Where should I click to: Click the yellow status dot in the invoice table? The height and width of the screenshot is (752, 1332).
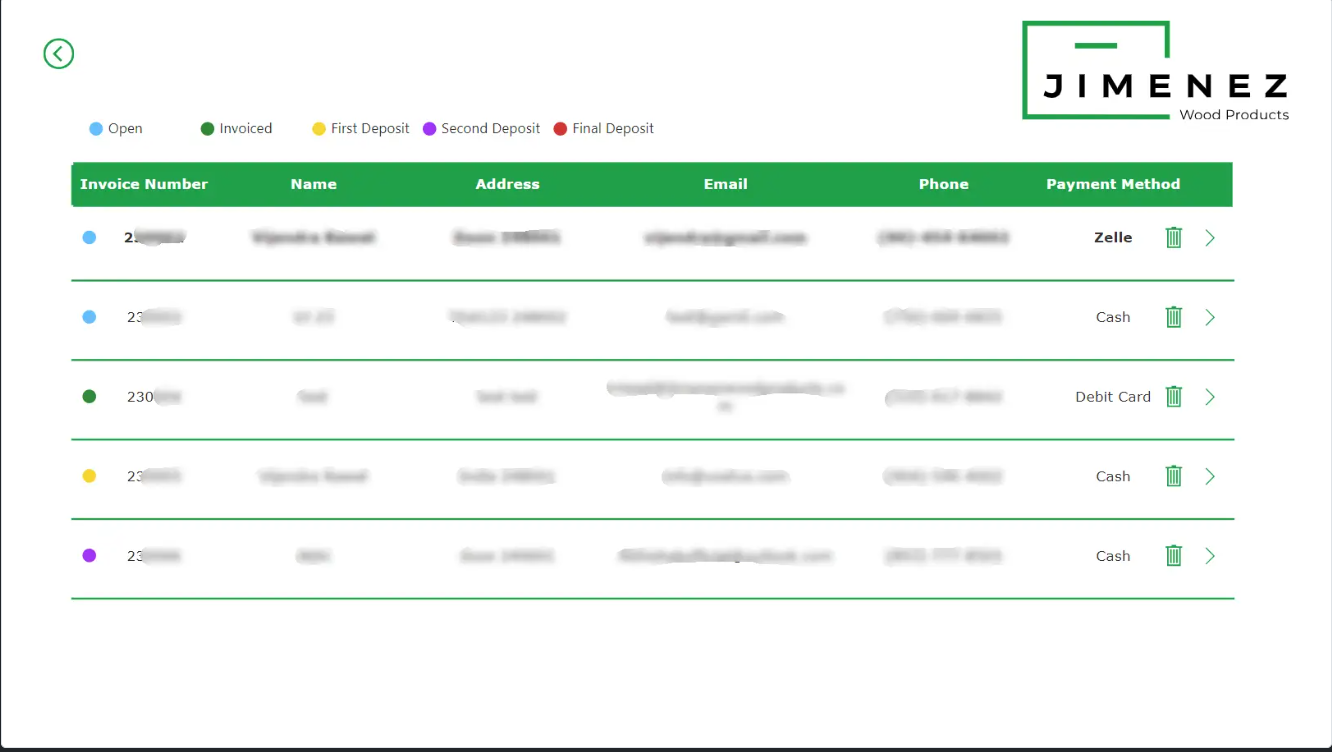click(x=89, y=476)
